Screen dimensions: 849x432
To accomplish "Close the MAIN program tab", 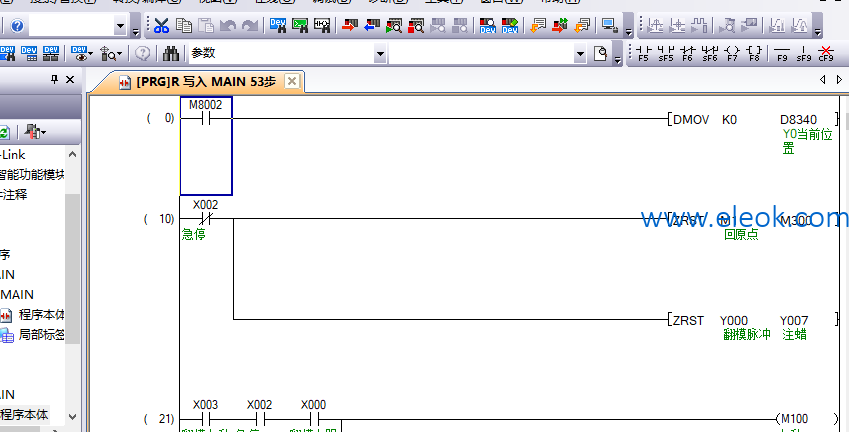I will pos(292,82).
